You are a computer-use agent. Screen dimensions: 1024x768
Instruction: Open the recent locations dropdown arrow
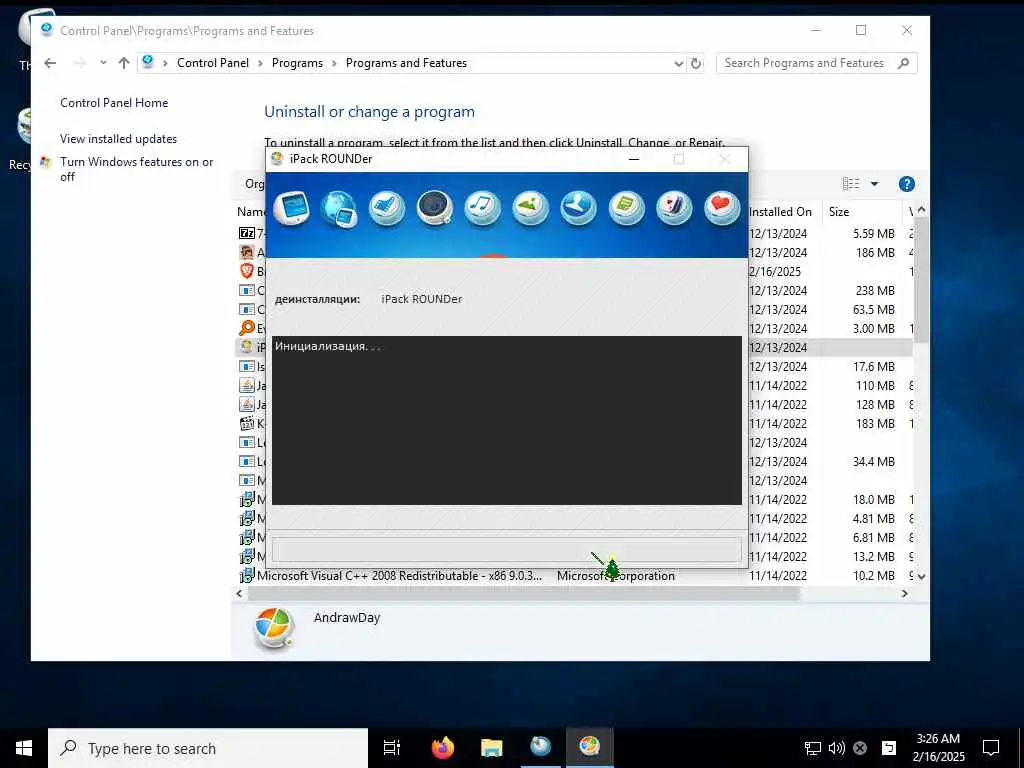pyautogui.click(x=103, y=63)
